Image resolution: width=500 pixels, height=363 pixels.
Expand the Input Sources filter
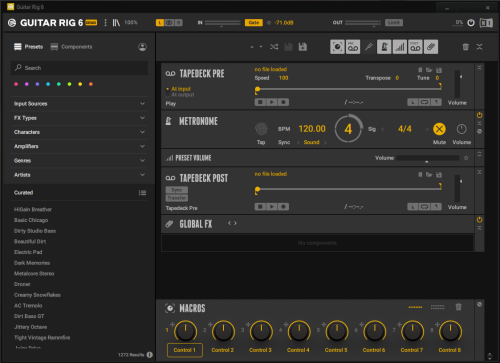[x=79, y=104]
